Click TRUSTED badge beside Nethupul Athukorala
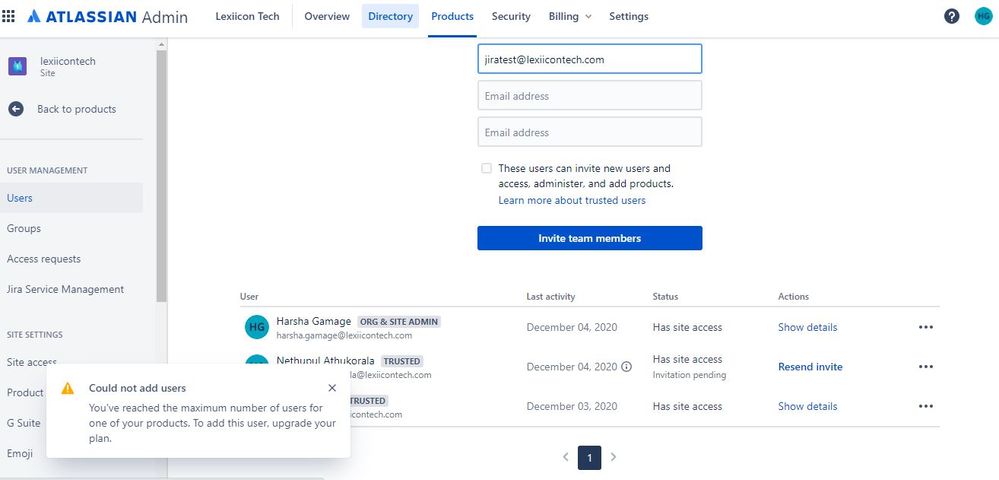This screenshot has height=480, width=999. point(401,361)
